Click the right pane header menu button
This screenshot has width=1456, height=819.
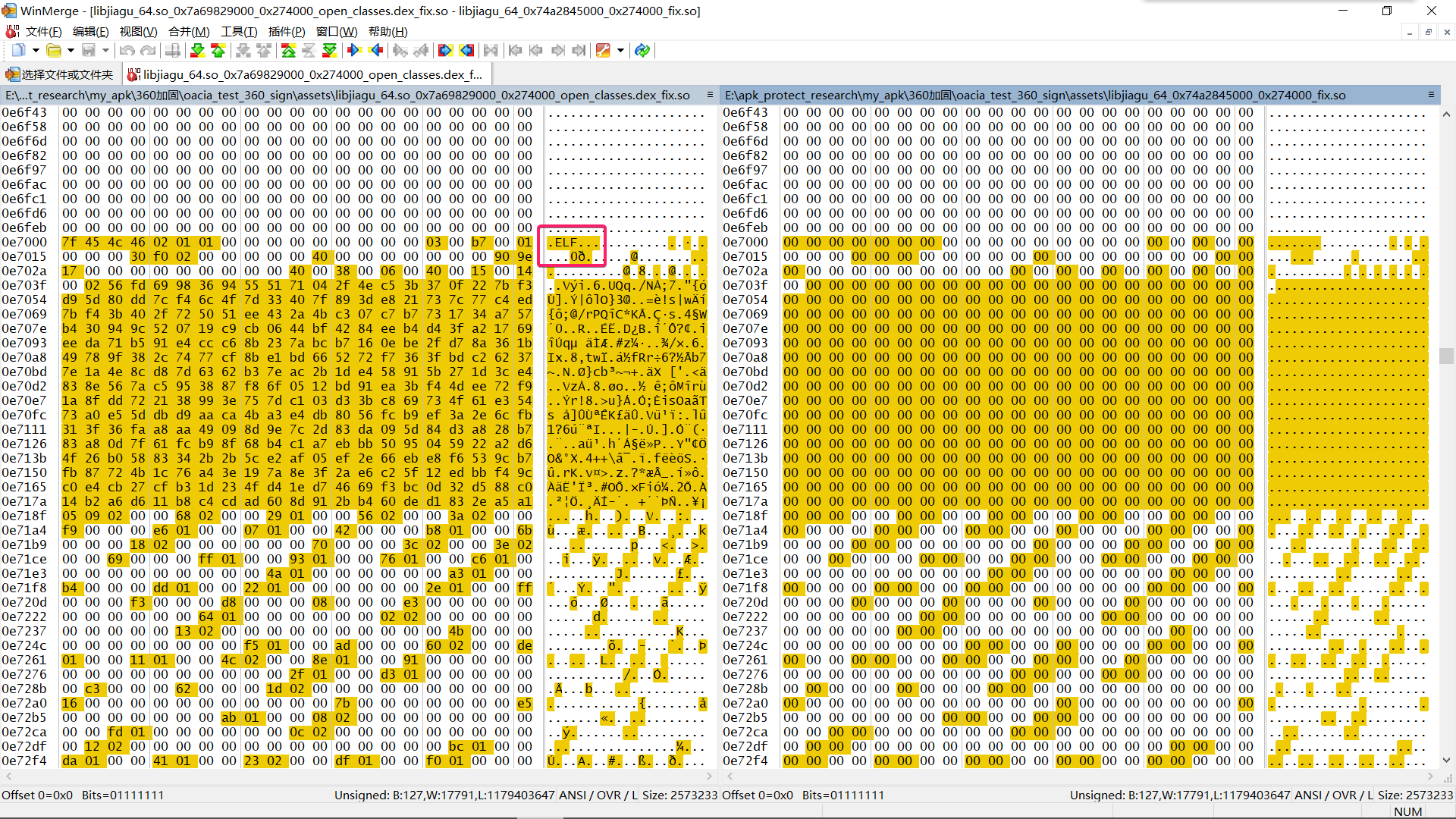(1431, 95)
